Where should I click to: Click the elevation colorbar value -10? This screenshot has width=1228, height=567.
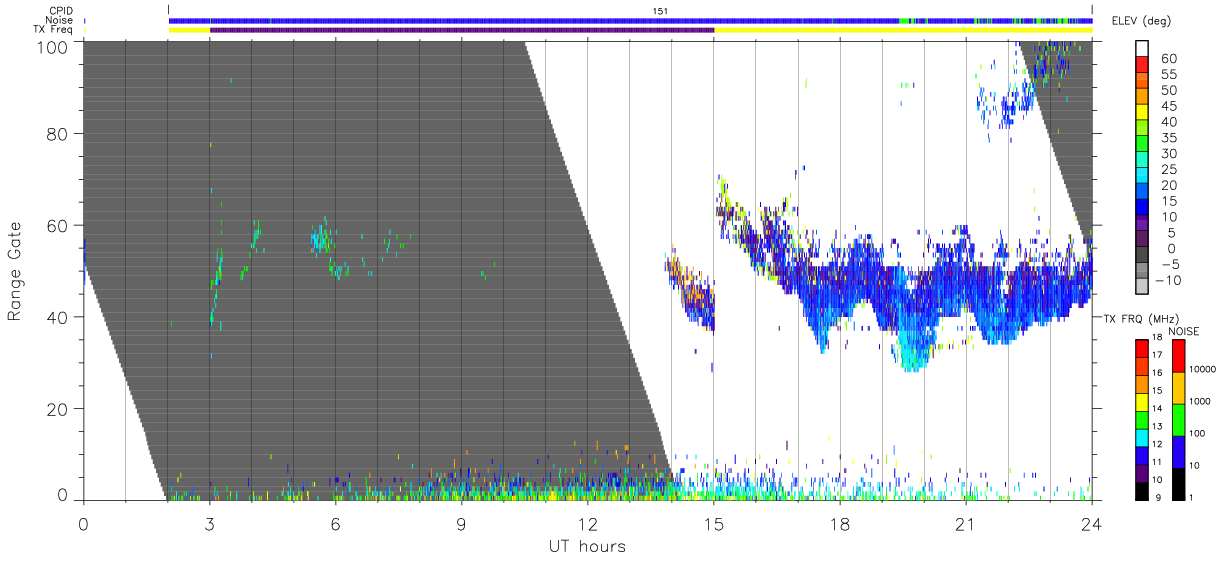(1167, 281)
